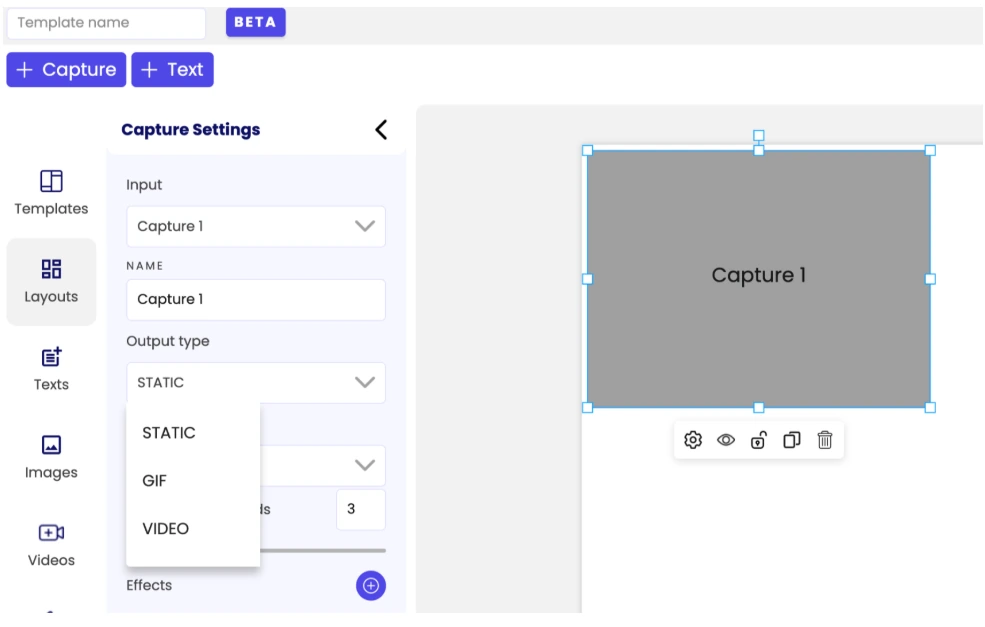Image resolution: width=985 pixels, height=627 pixels.
Task: Add an effect with the plus circle
Action: pyautogui.click(x=371, y=586)
